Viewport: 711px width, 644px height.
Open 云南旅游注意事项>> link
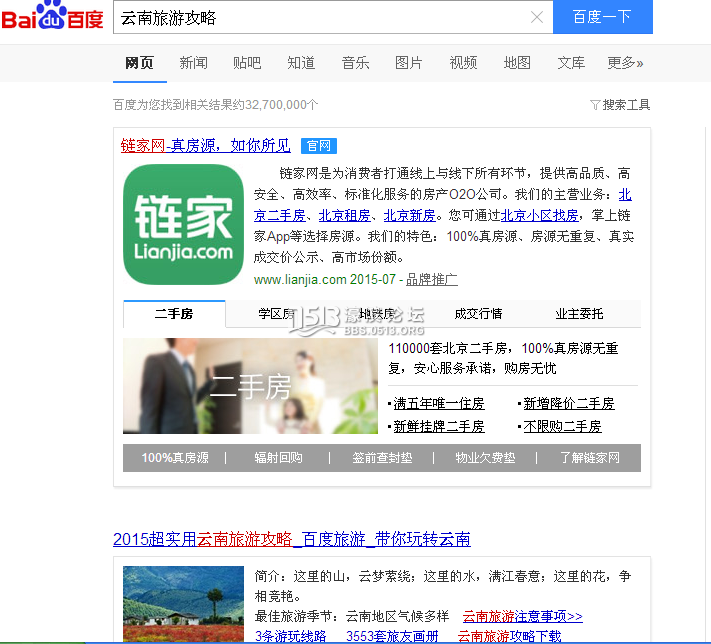click(522, 616)
